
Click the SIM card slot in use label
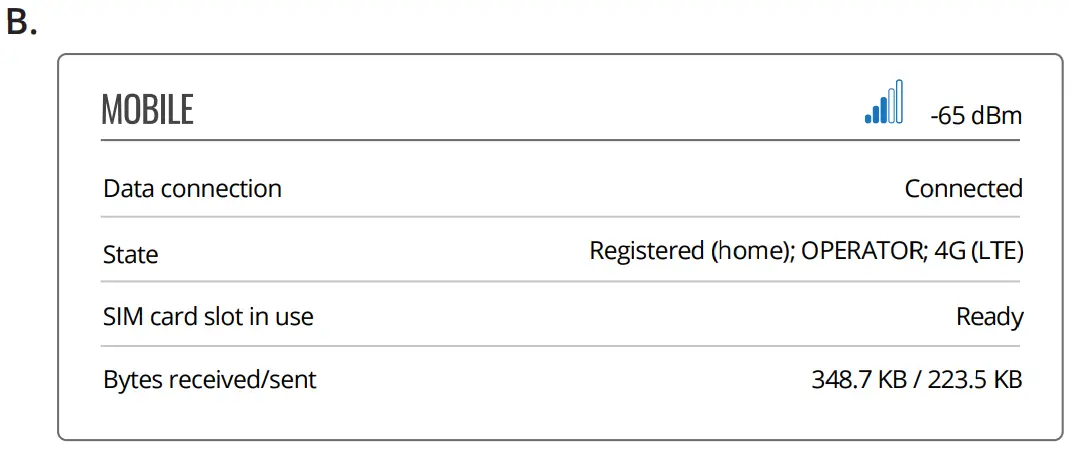208,317
